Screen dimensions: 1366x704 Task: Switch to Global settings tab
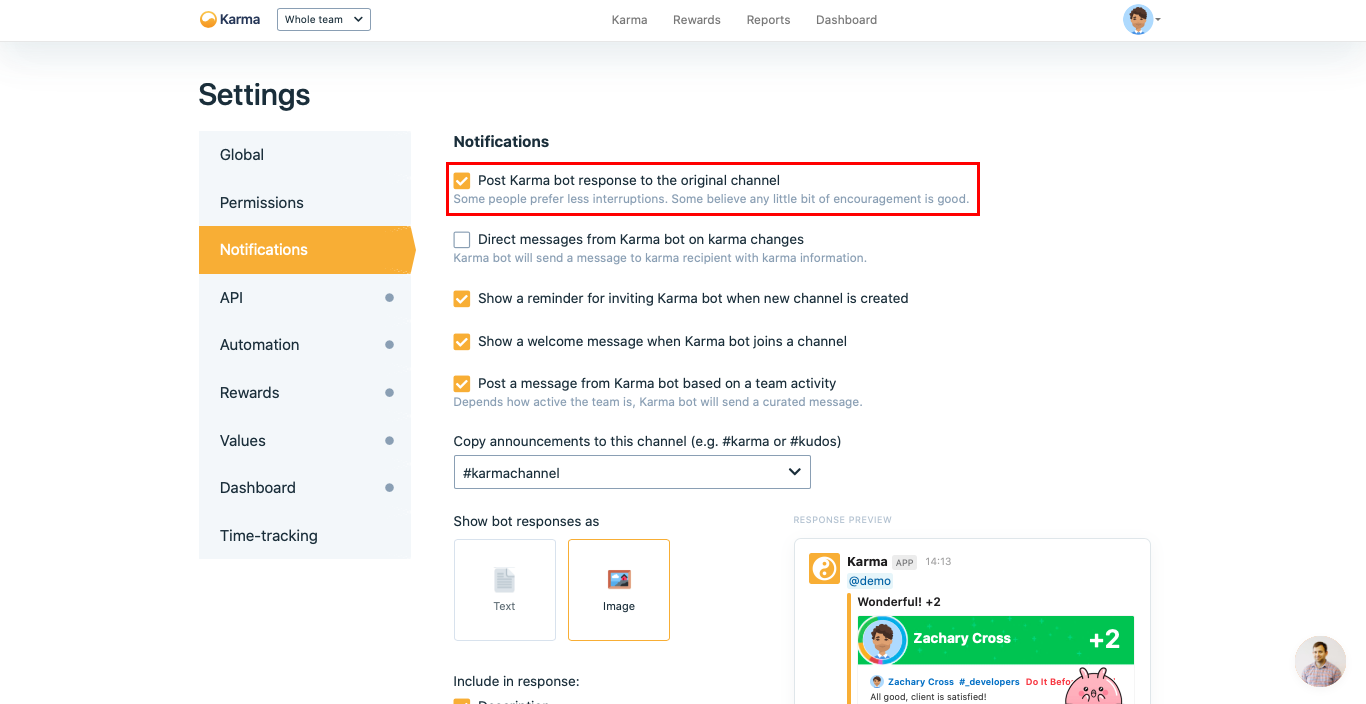(x=305, y=155)
